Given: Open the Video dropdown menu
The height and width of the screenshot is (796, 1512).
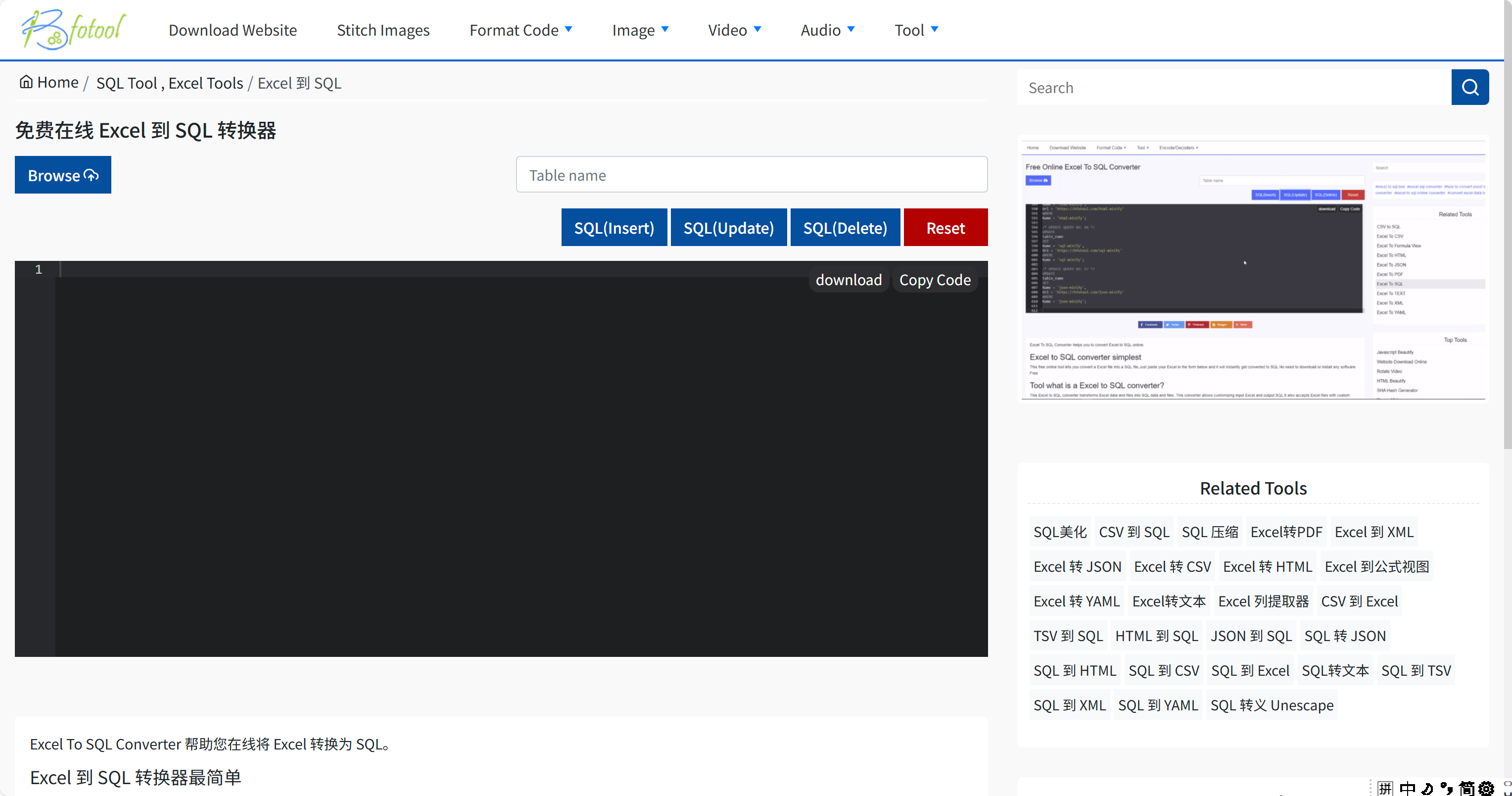Looking at the screenshot, I should (x=734, y=30).
